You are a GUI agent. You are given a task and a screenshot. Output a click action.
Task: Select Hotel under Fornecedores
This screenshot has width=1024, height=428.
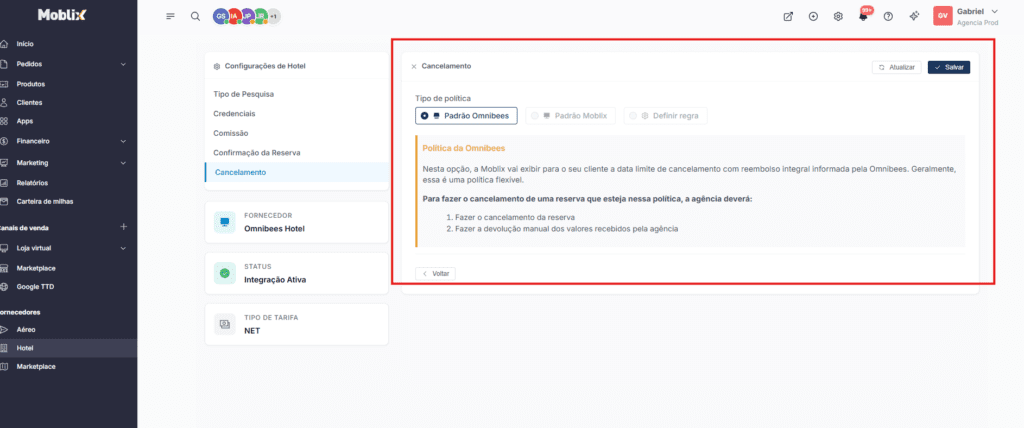(69, 348)
